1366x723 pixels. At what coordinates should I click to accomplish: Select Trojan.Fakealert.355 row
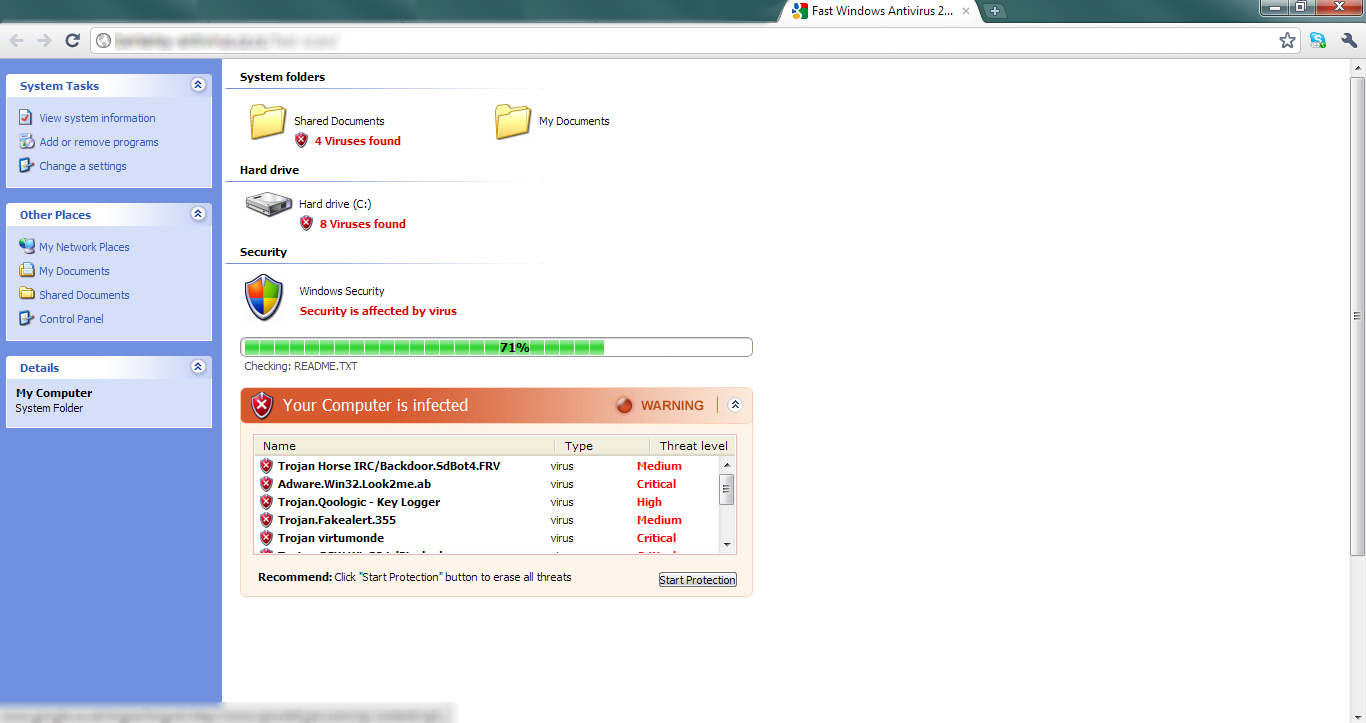point(488,520)
